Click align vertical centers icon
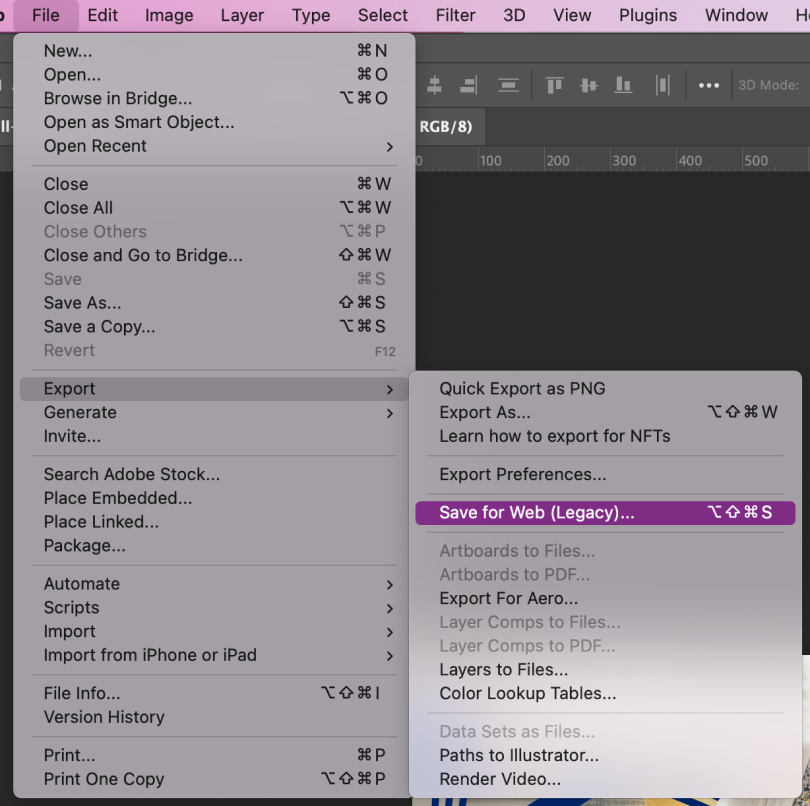Image resolution: width=810 pixels, height=806 pixels. (588, 85)
